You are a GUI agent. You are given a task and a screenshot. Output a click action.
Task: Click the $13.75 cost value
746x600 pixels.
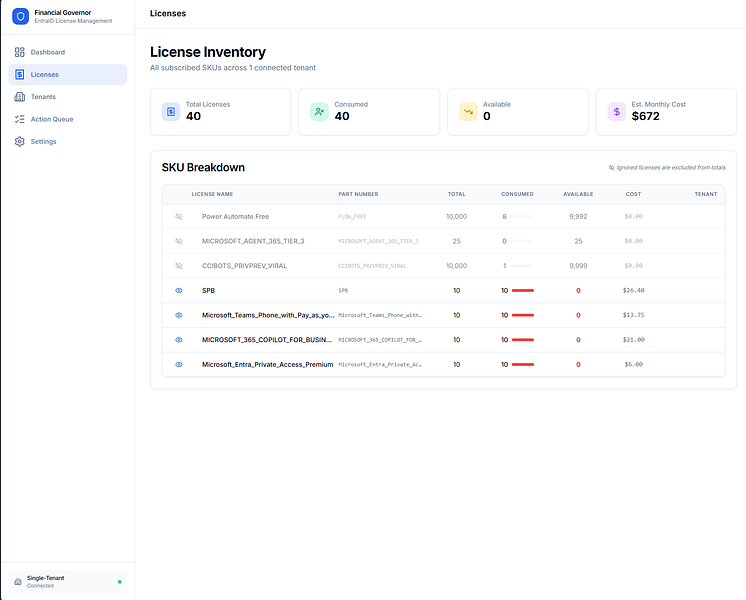(x=633, y=315)
